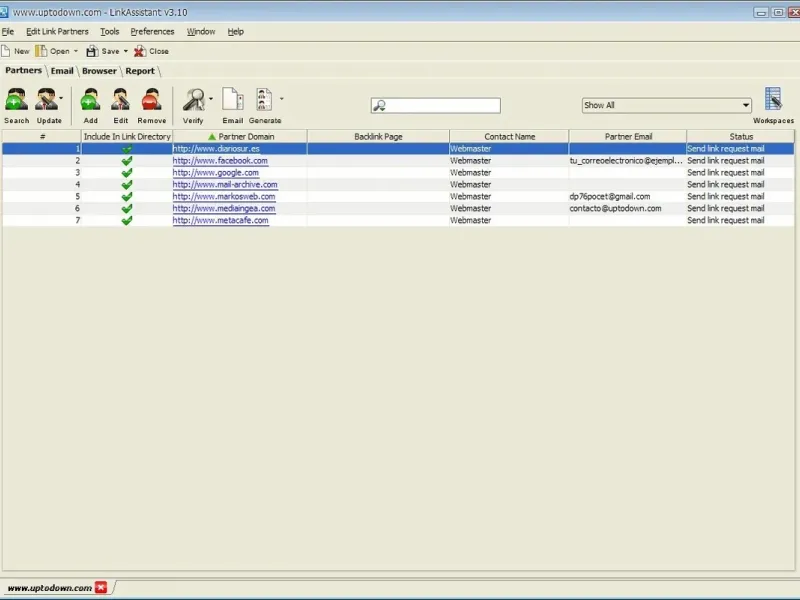Click the Email toolbar icon
The image size is (800, 600).
pyautogui.click(x=232, y=101)
